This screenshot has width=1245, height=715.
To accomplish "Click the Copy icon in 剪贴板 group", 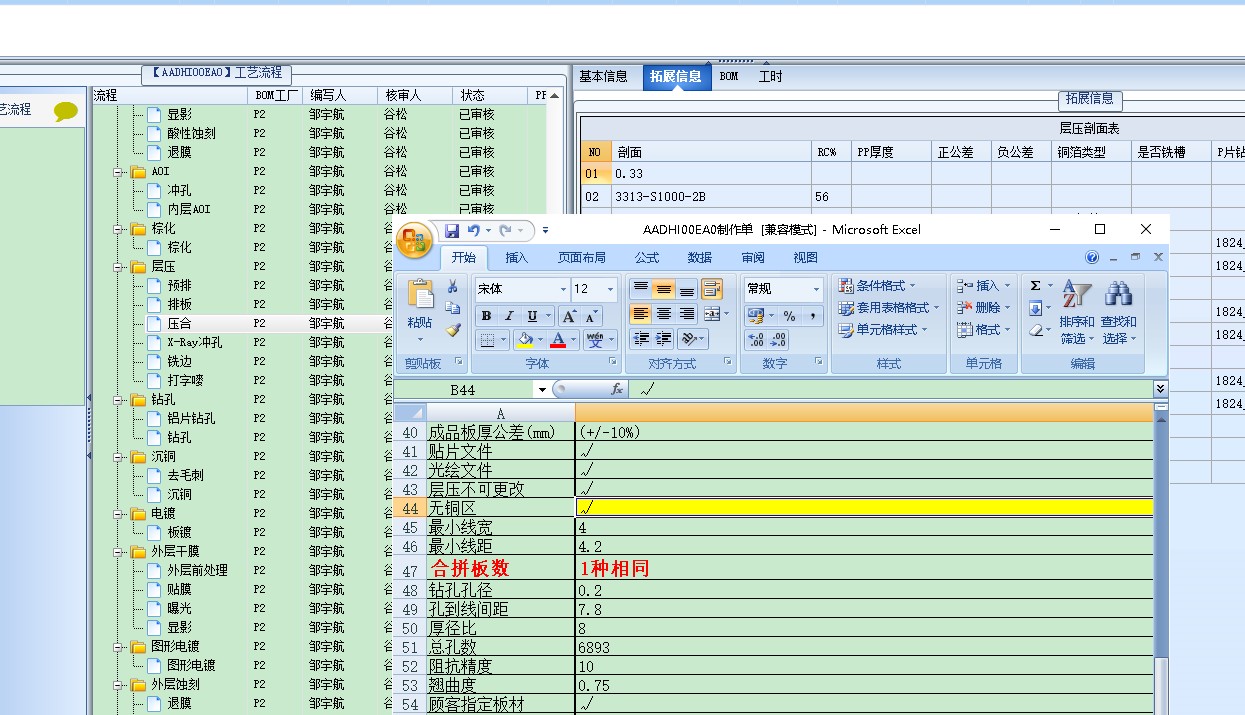I will [x=453, y=308].
